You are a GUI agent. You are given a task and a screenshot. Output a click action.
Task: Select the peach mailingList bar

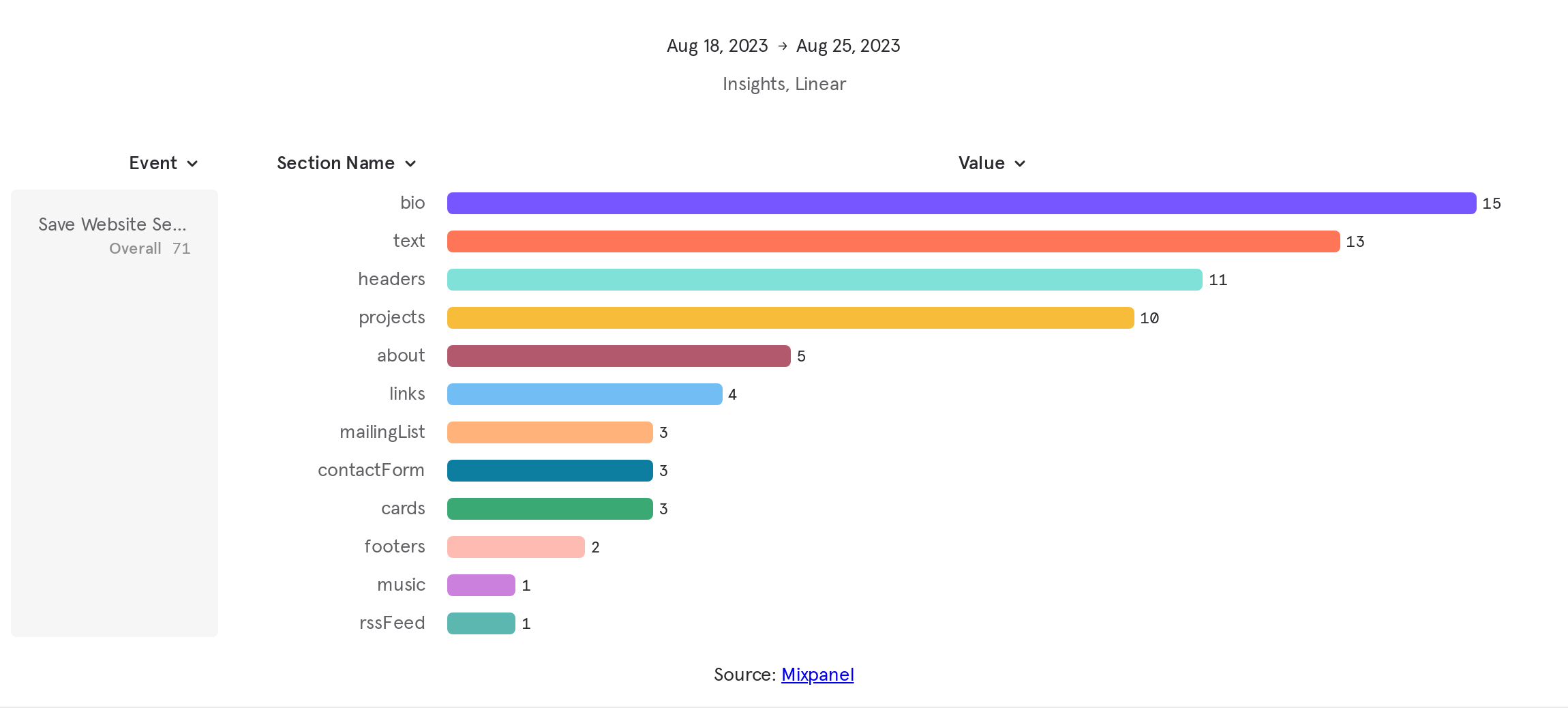[549, 432]
